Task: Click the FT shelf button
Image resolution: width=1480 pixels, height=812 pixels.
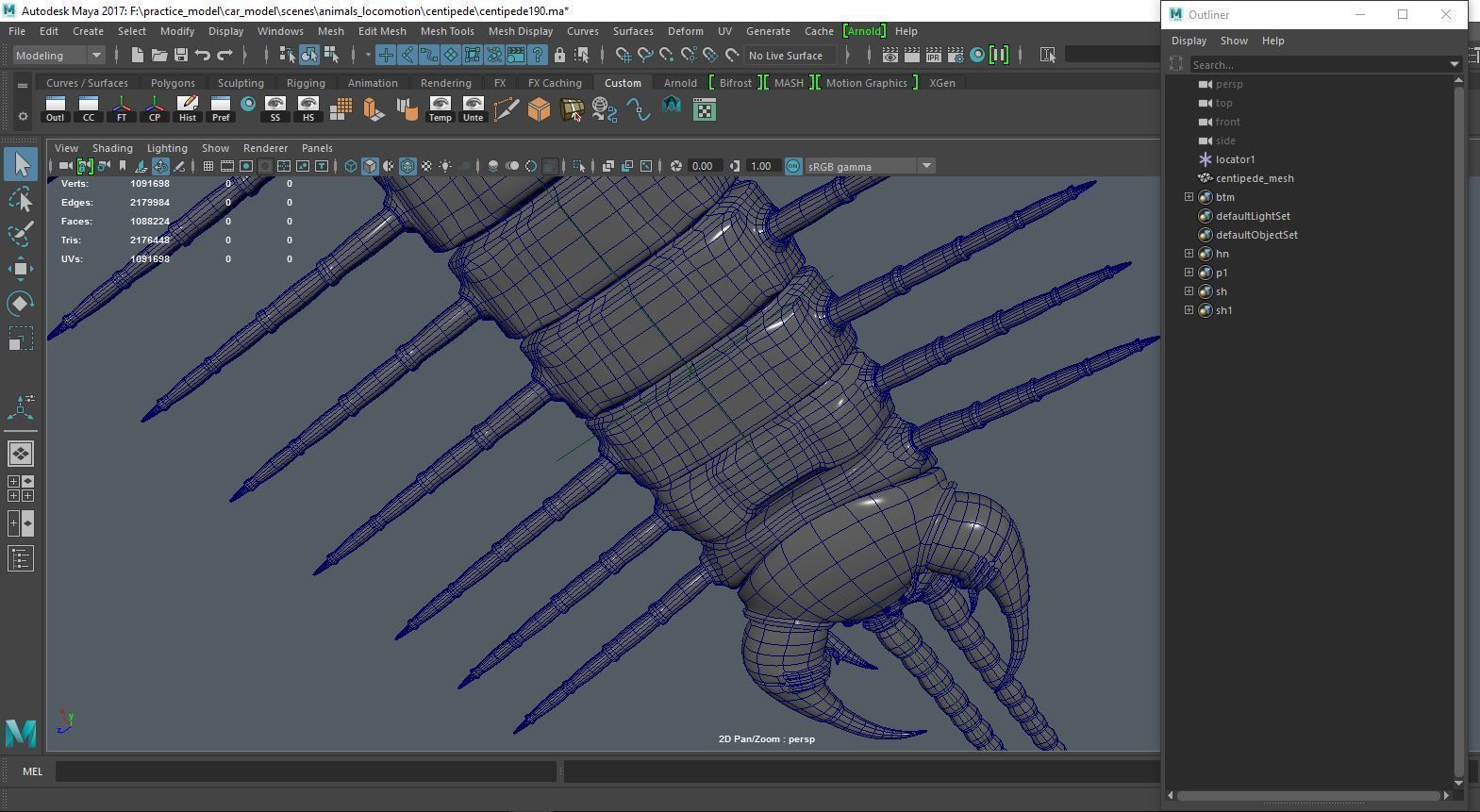Action: click(x=122, y=109)
